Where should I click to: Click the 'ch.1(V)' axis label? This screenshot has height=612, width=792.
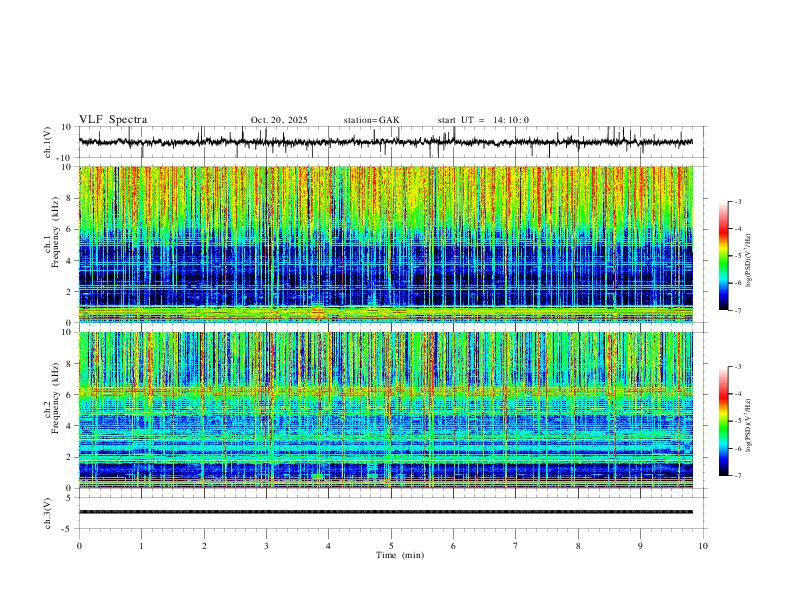pos(48,142)
